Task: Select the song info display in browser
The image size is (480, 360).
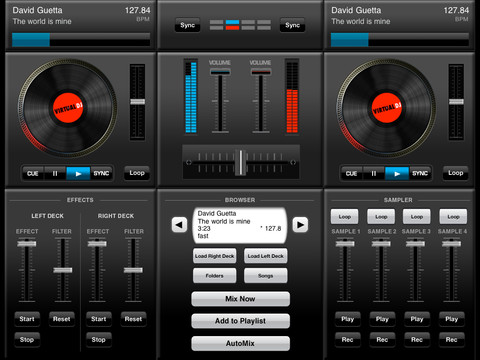Action: (240, 225)
